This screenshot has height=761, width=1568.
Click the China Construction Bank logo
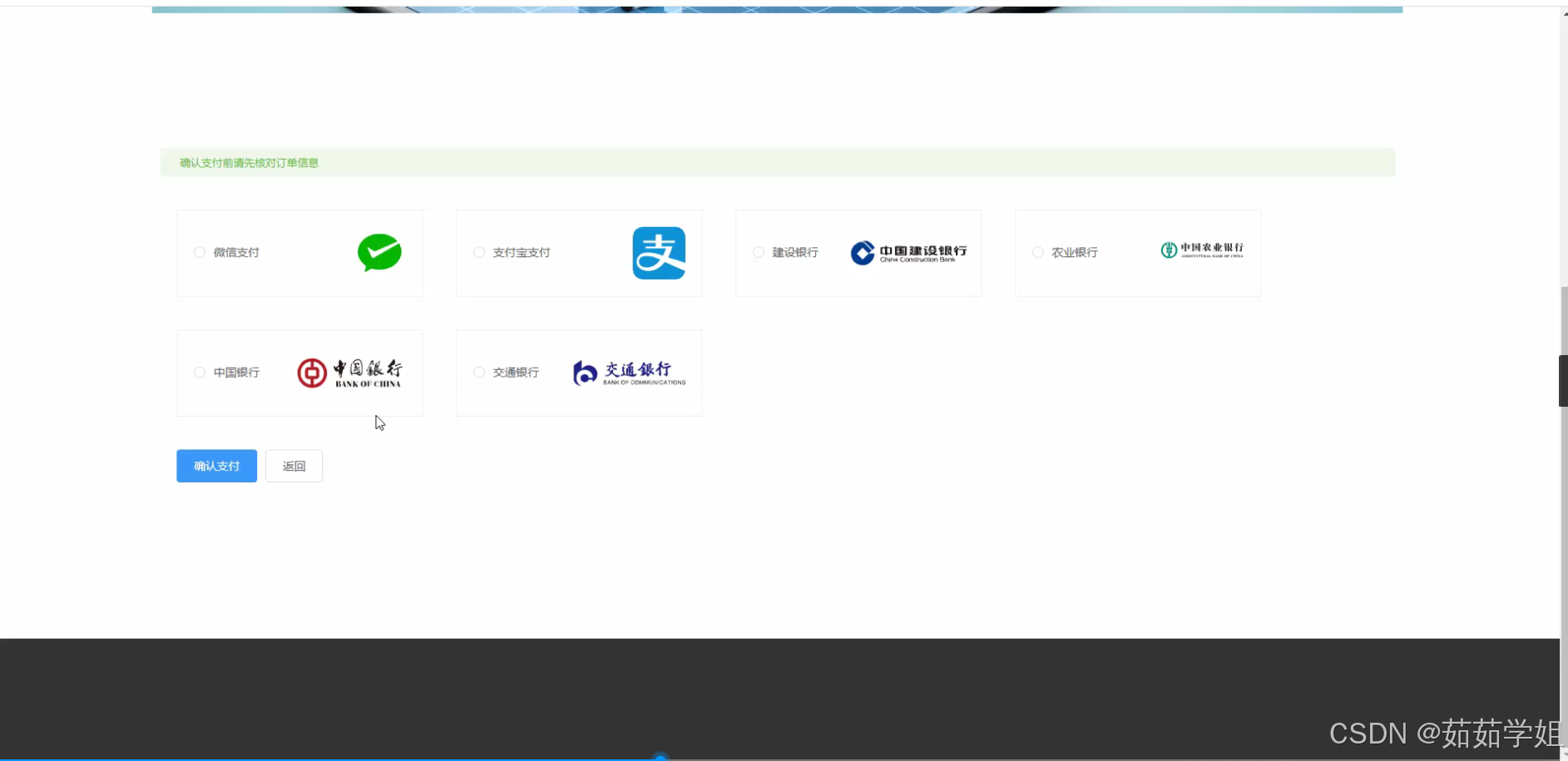[908, 253]
